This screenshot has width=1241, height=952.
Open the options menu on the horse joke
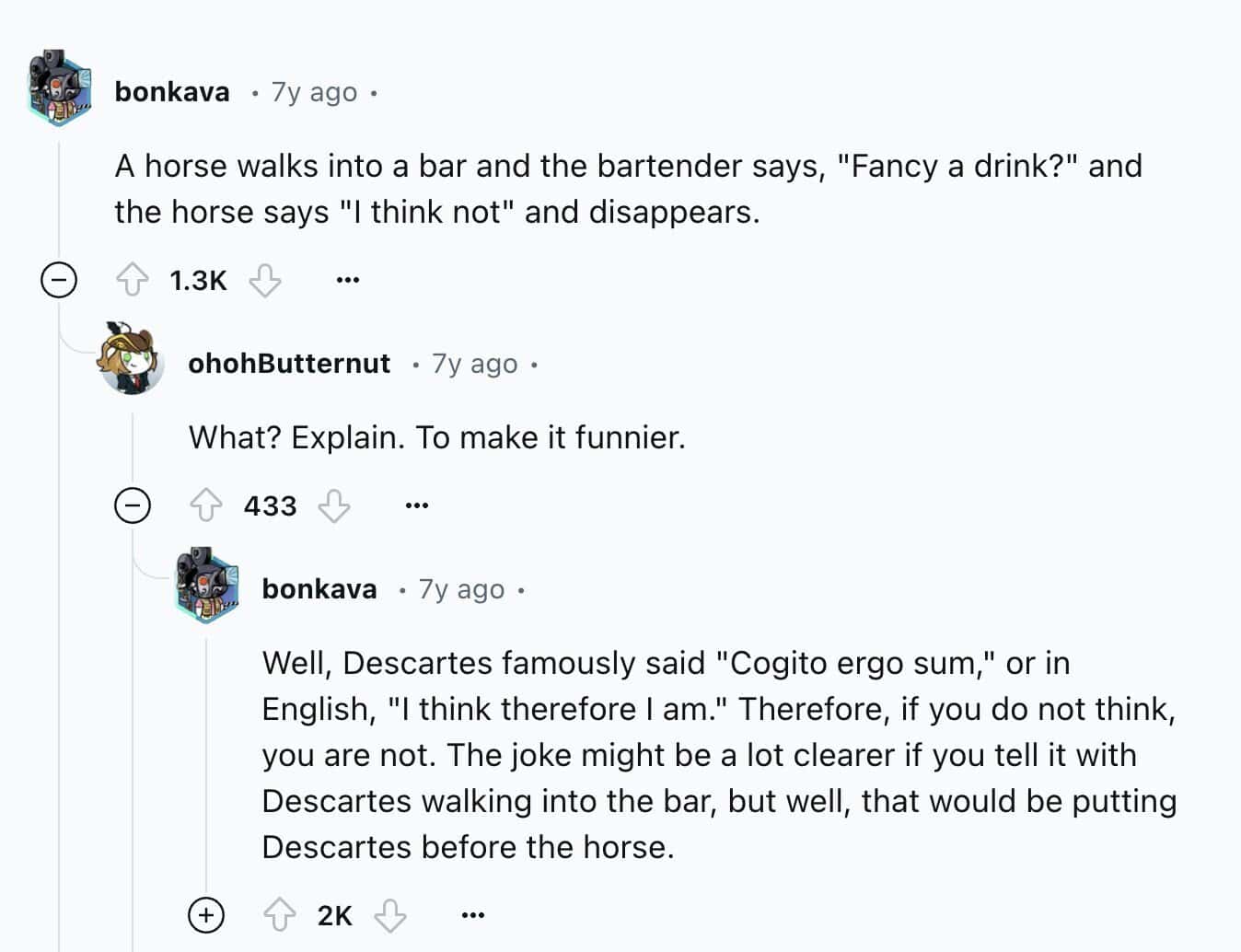click(347, 280)
